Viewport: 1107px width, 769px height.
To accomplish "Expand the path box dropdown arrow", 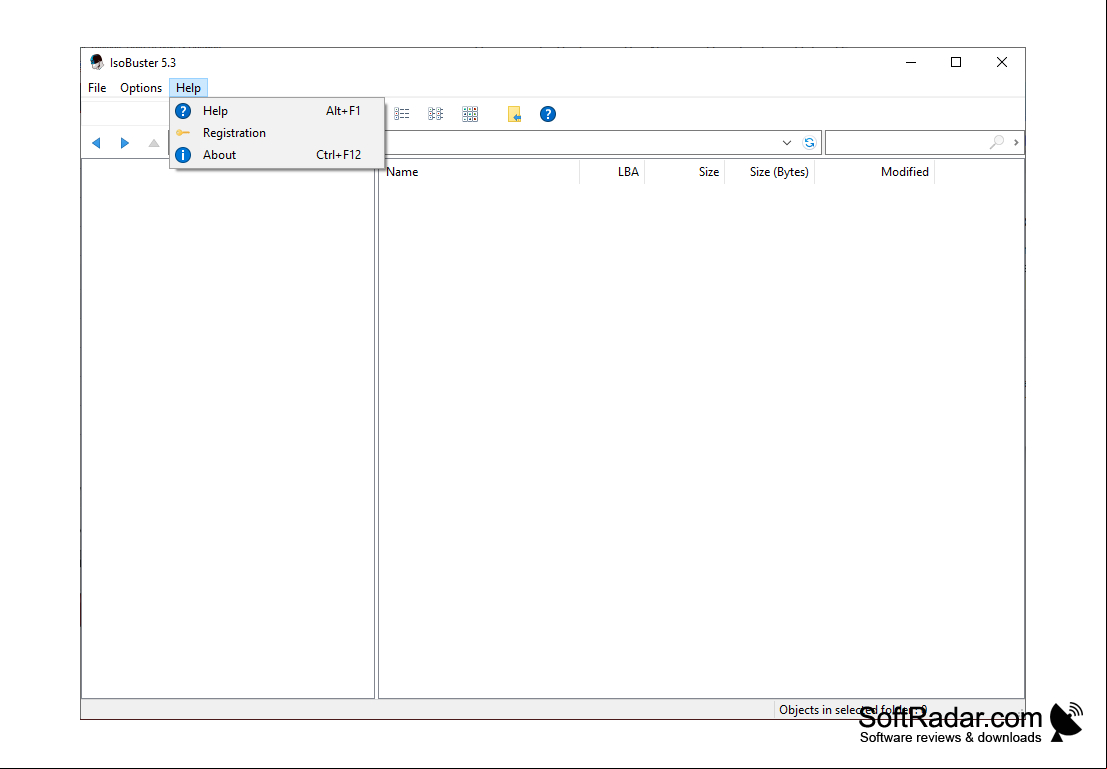I will [x=786, y=143].
